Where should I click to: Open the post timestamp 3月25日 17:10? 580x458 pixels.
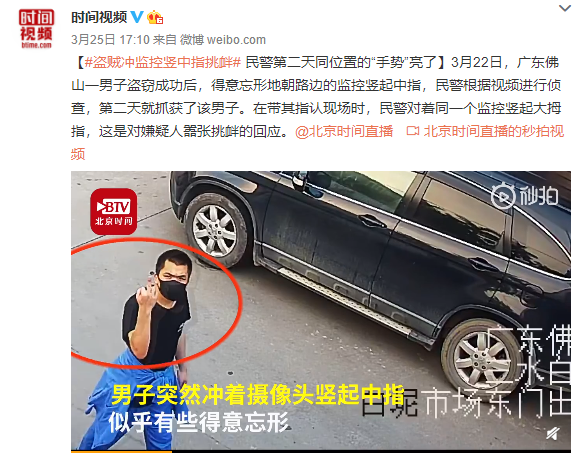coord(110,40)
